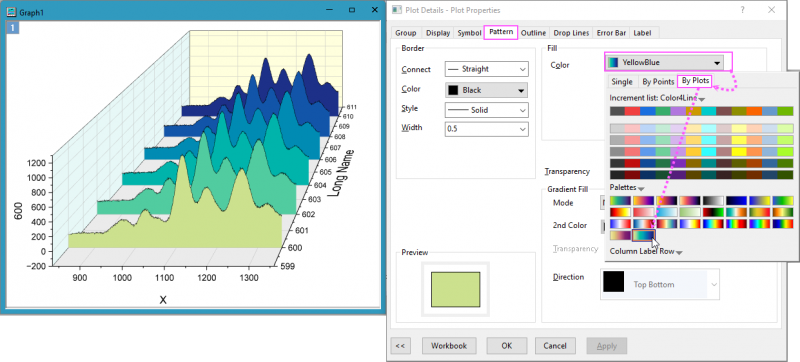Pick the vivid Color4Line increment row

pos(701,111)
